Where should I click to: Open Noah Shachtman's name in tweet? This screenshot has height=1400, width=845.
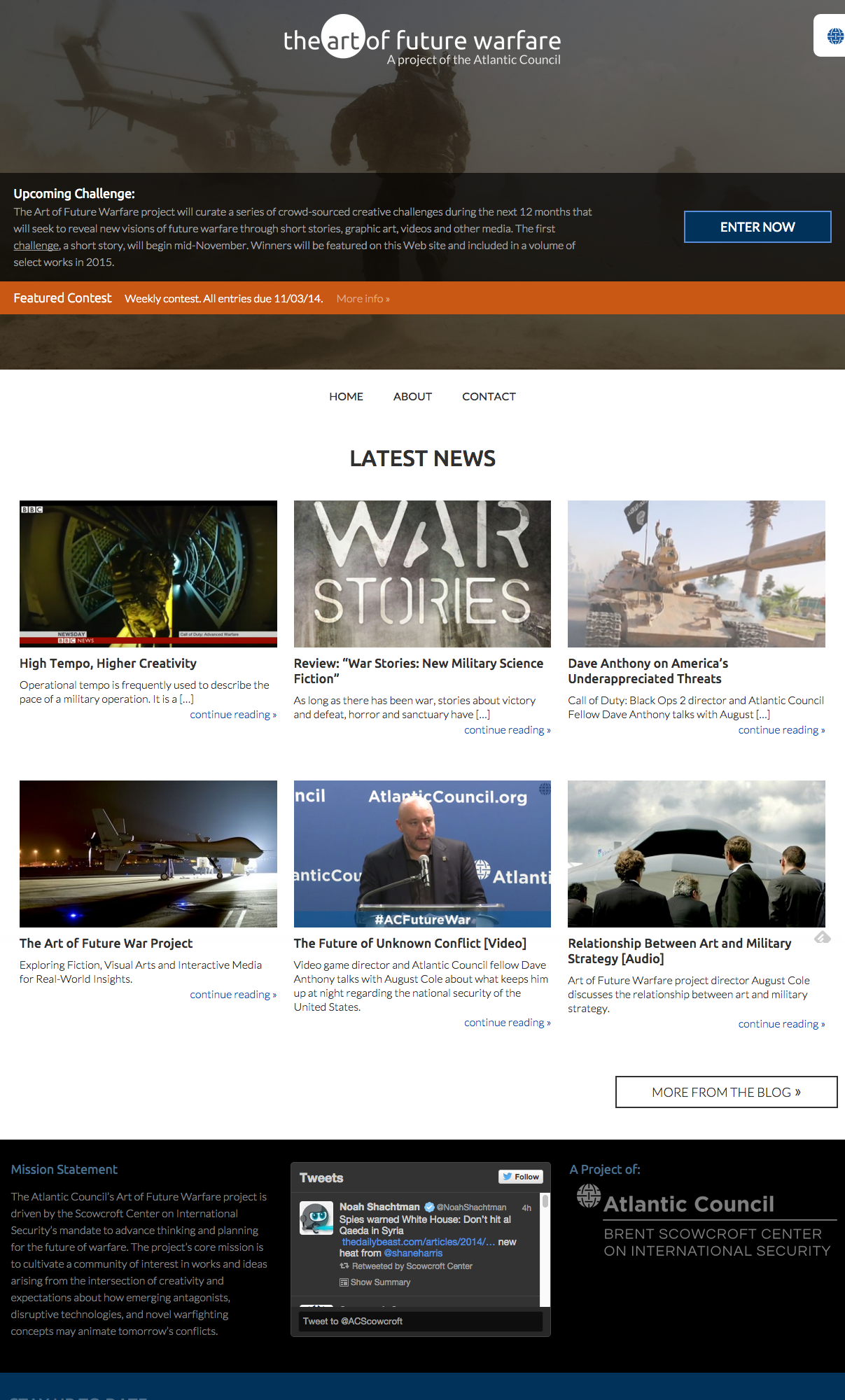pos(379,1207)
